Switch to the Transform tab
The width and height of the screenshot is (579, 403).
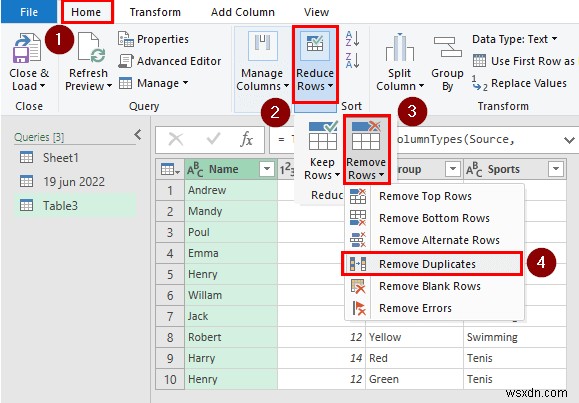tap(155, 12)
